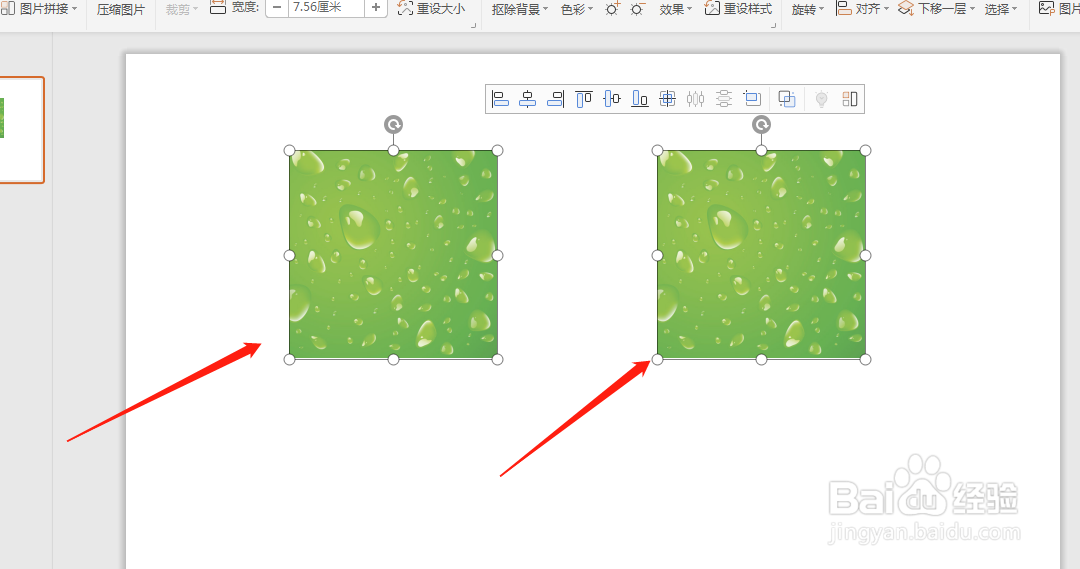Align pictures to vertical middle
1080x569 pixels.
[612, 99]
